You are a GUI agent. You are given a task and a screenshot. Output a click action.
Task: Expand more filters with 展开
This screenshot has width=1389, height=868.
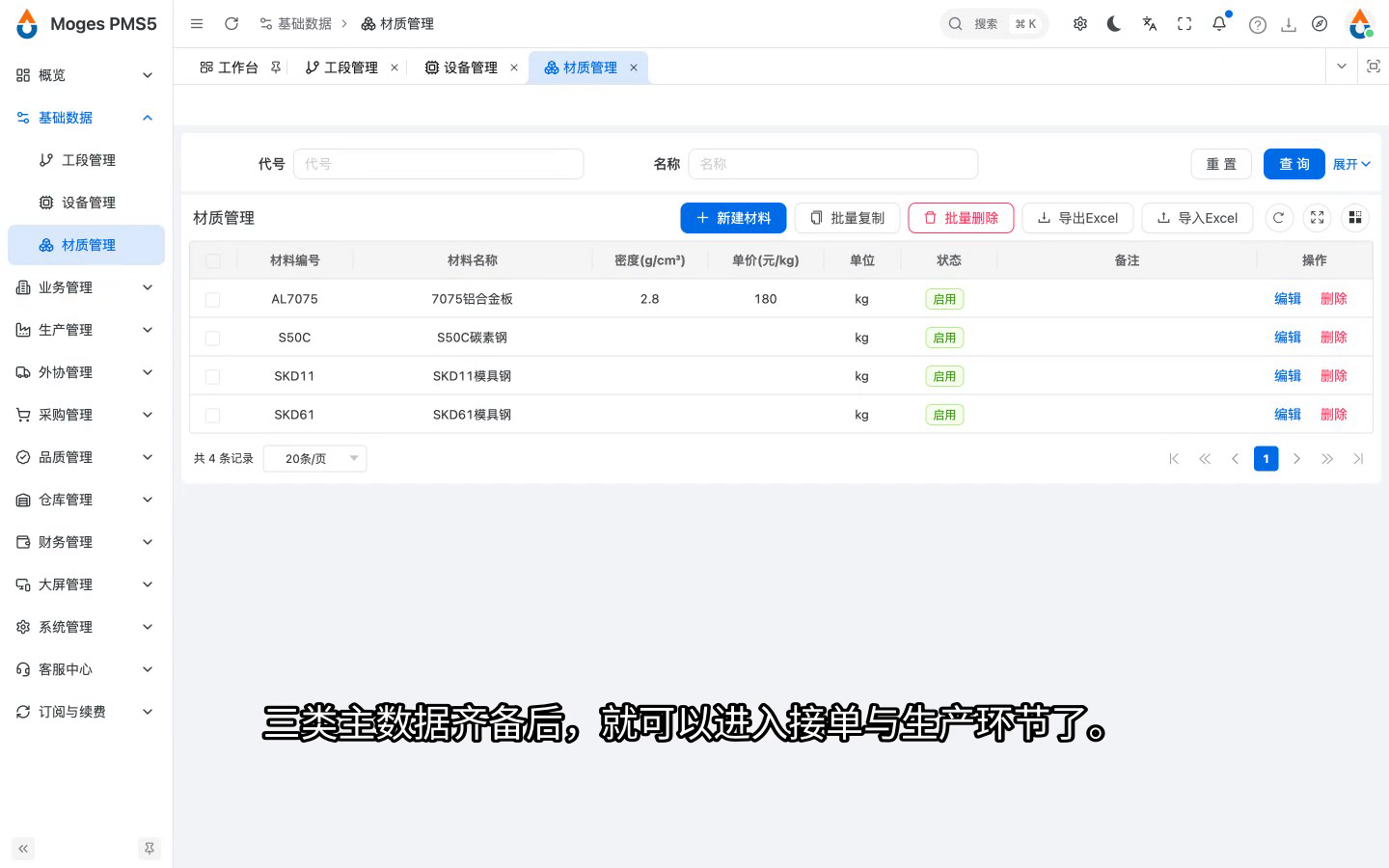pyautogui.click(x=1351, y=164)
